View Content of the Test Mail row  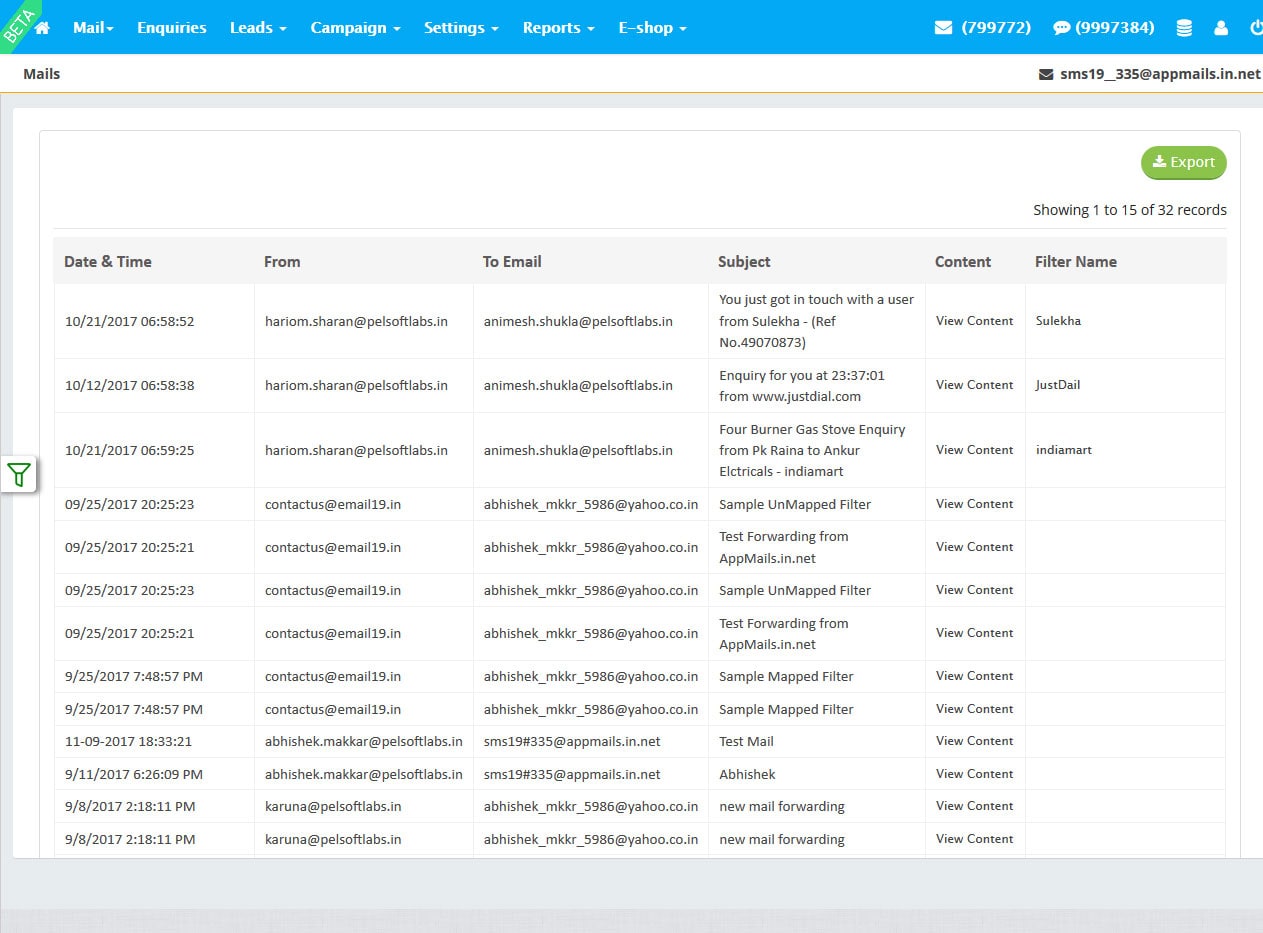coord(974,741)
